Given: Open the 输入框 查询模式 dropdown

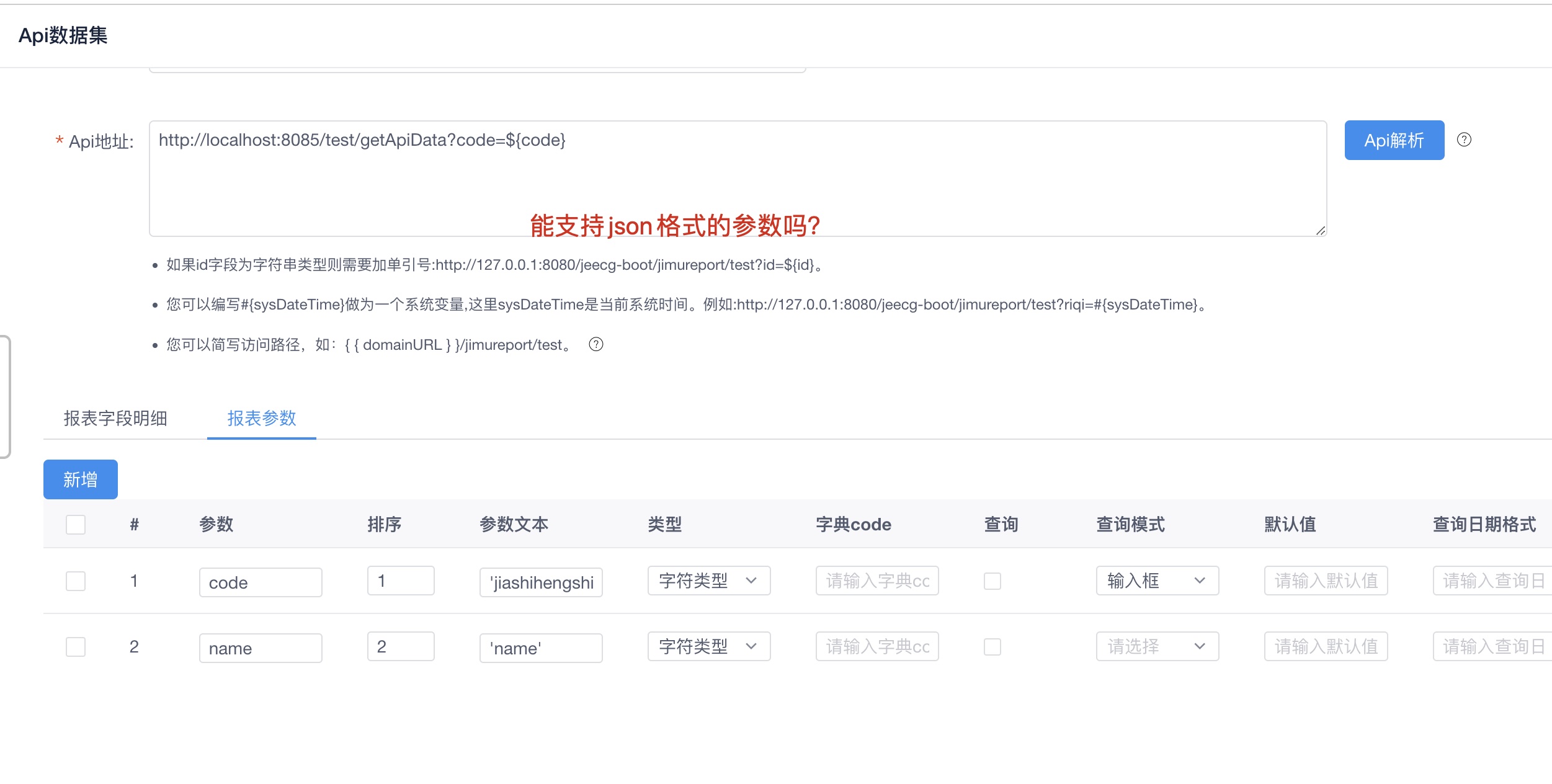Looking at the screenshot, I should 1157,581.
